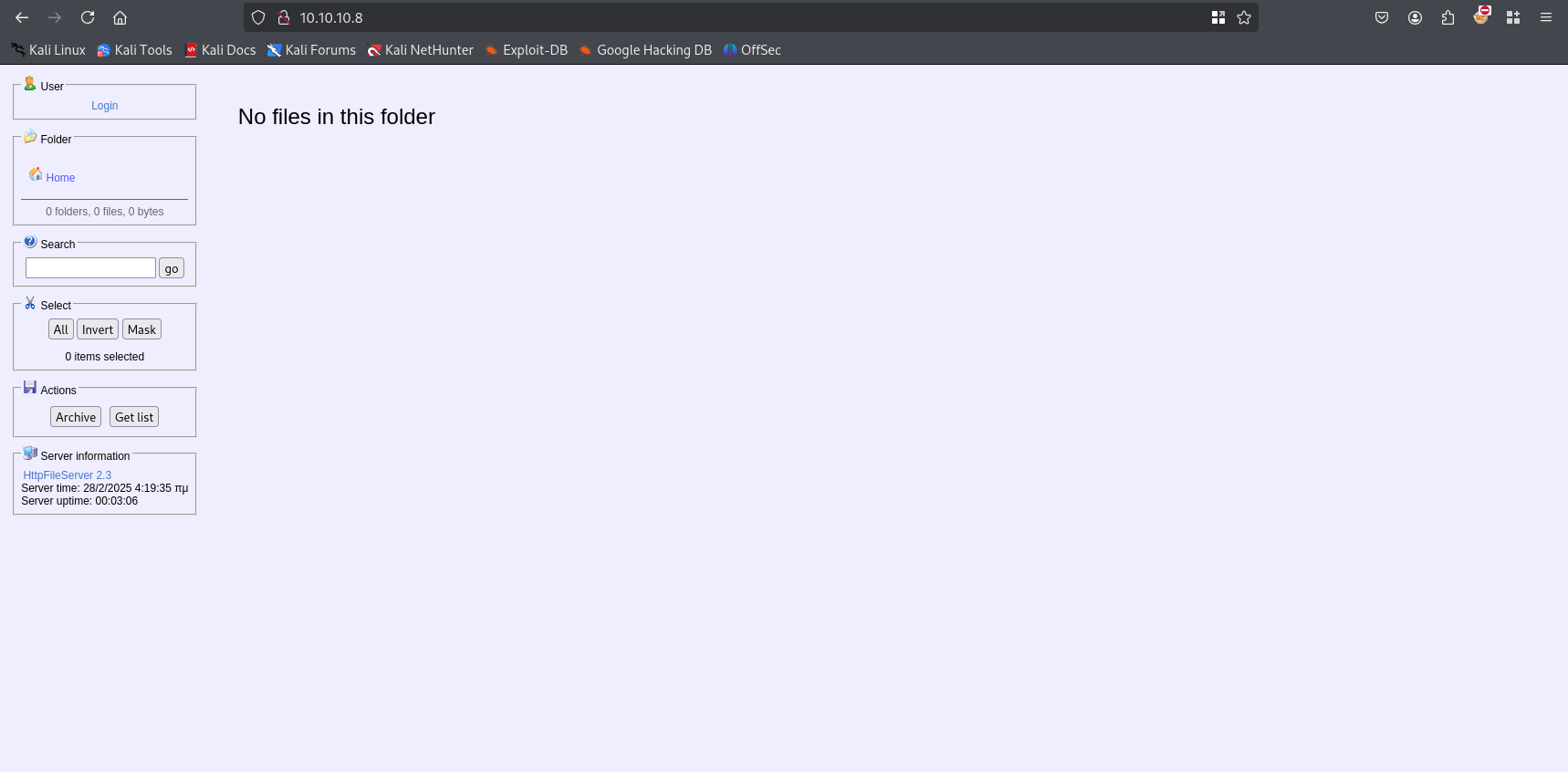
Task: Open the Kali Docs bookmark
Action: click(x=220, y=50)
